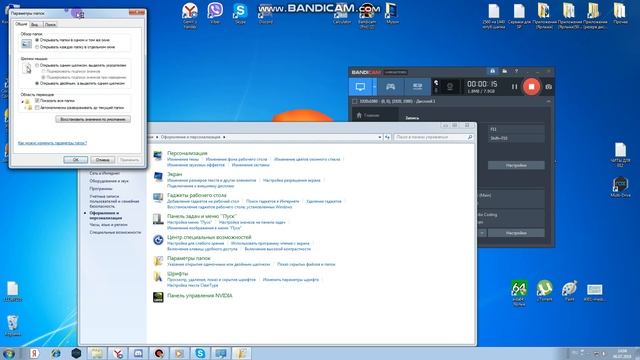Open uTorrent desktop shortcut
The height and width of the screenshot is (360, 640).
click(544, 291)
